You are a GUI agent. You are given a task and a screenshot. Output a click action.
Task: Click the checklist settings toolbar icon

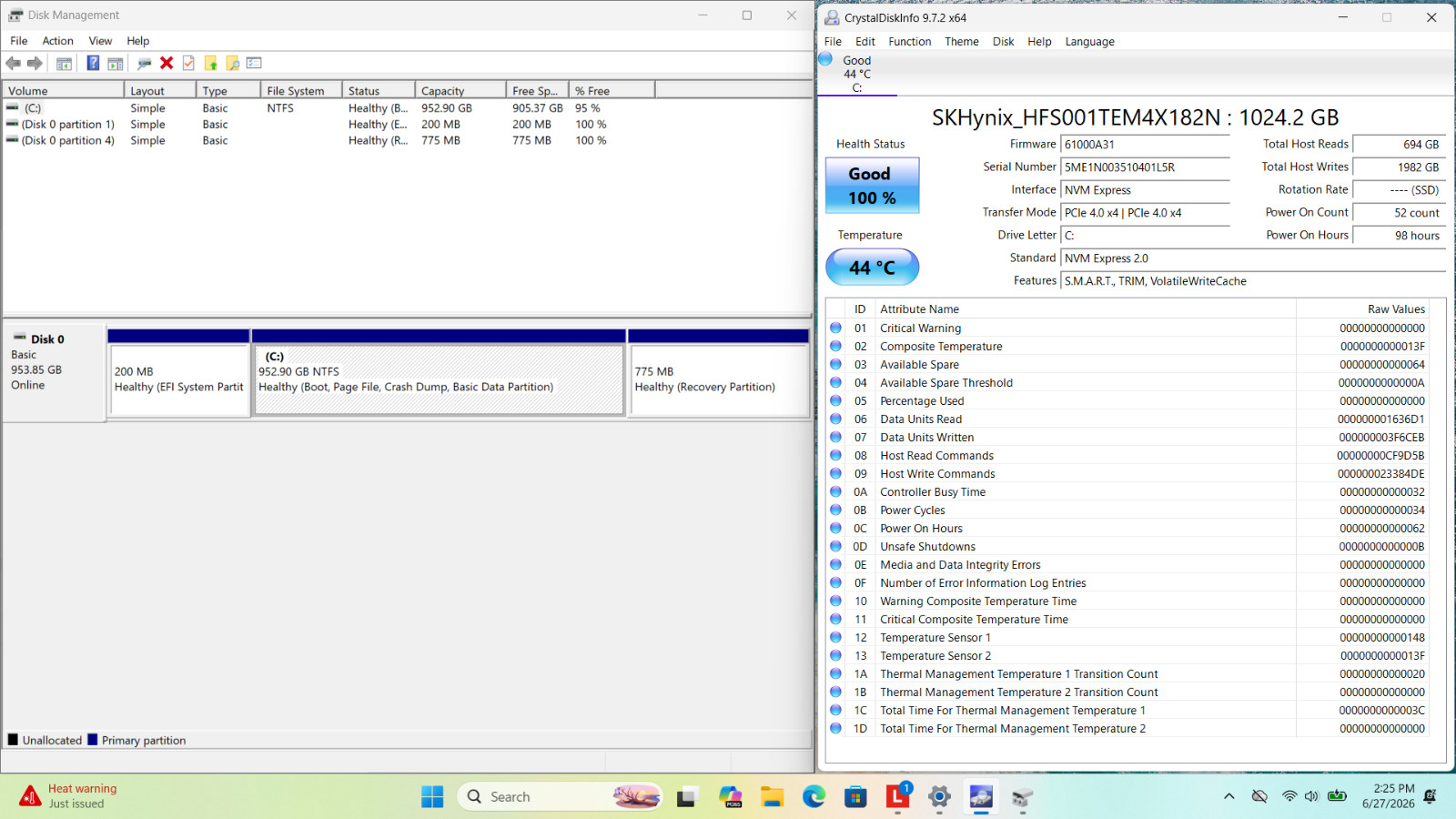(254, 63)
